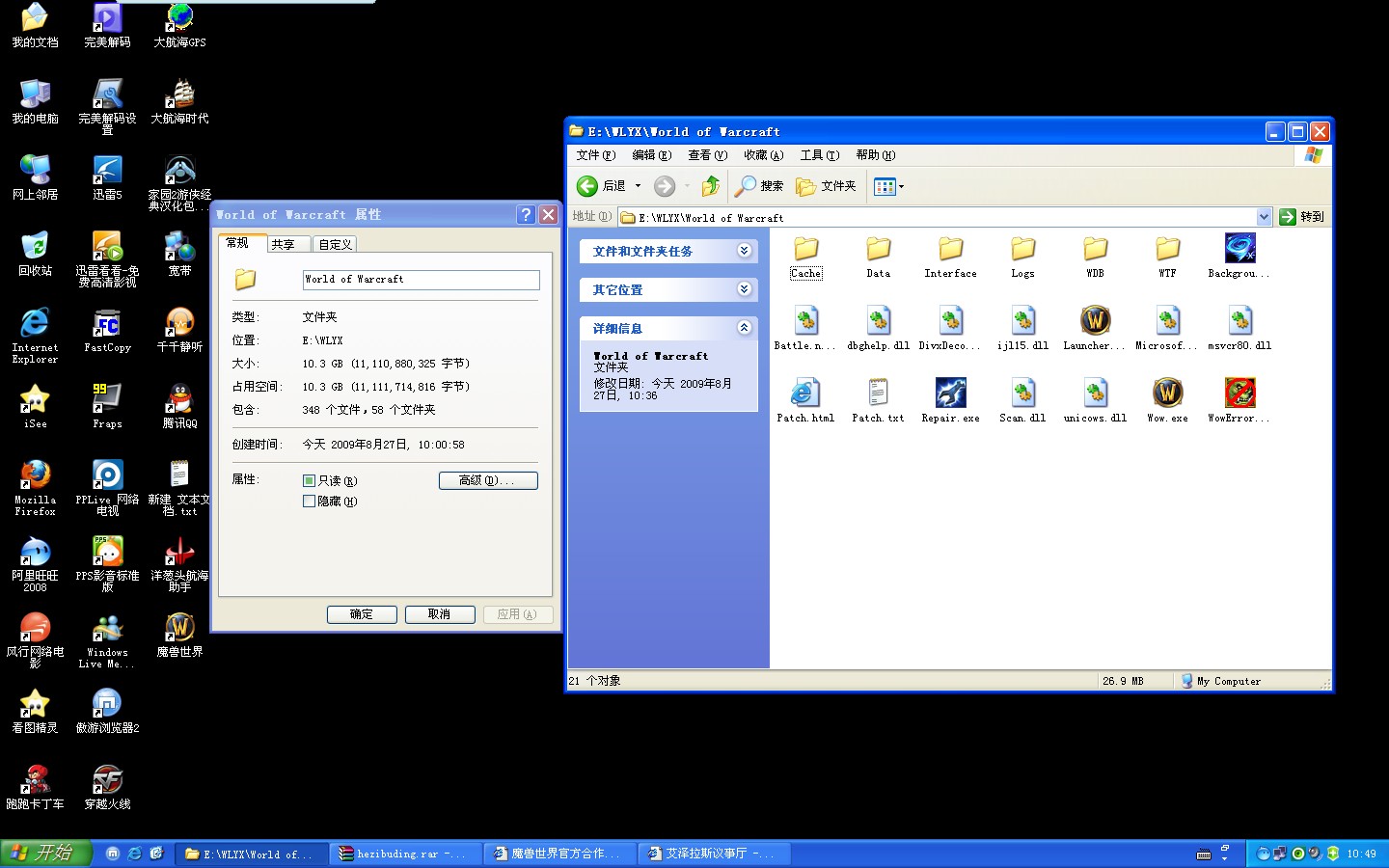Select the Interface folder icon
The image size is (1389, 868).
point(951,249)
